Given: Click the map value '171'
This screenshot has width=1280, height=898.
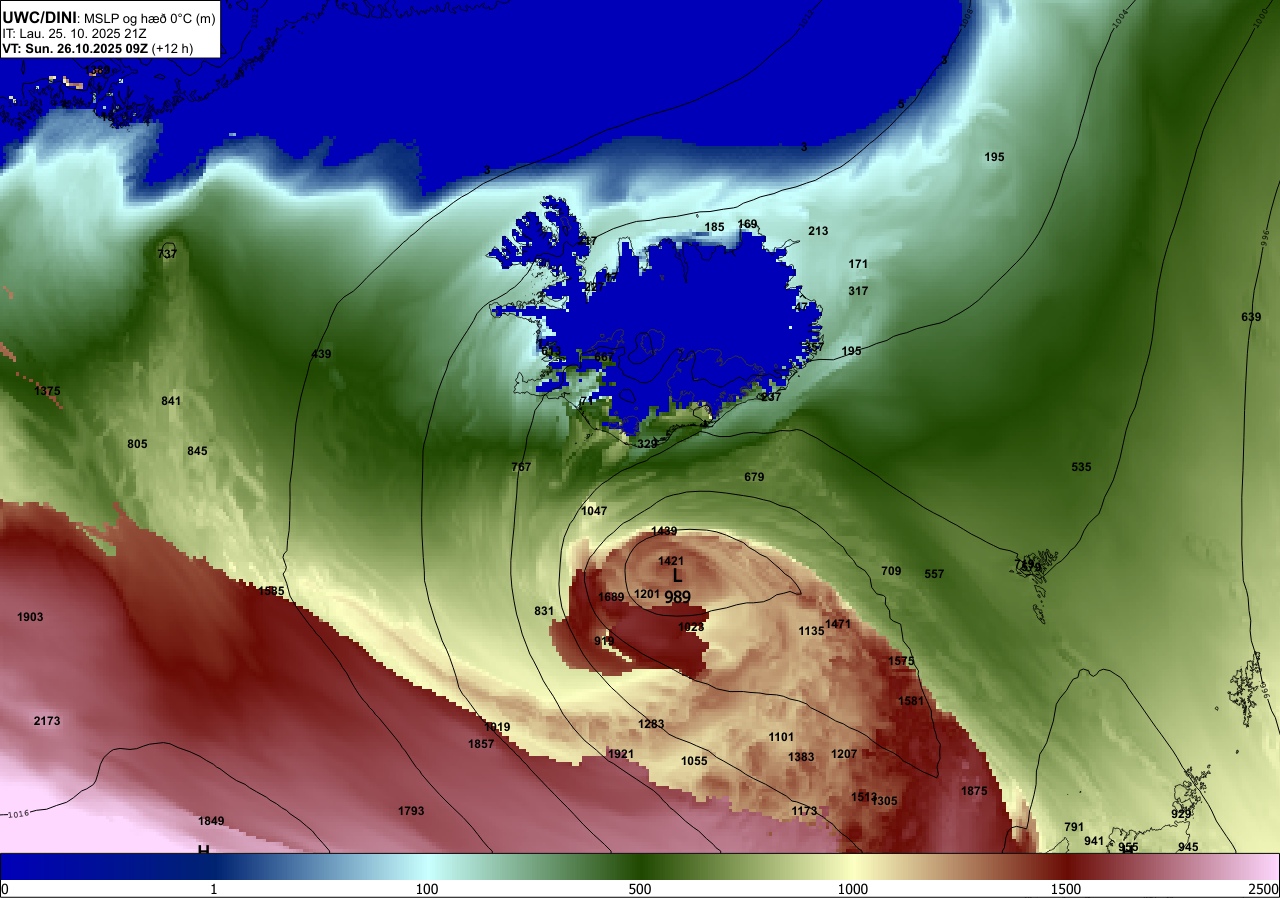Looking at the screenshot, I should tap(858, 264).
